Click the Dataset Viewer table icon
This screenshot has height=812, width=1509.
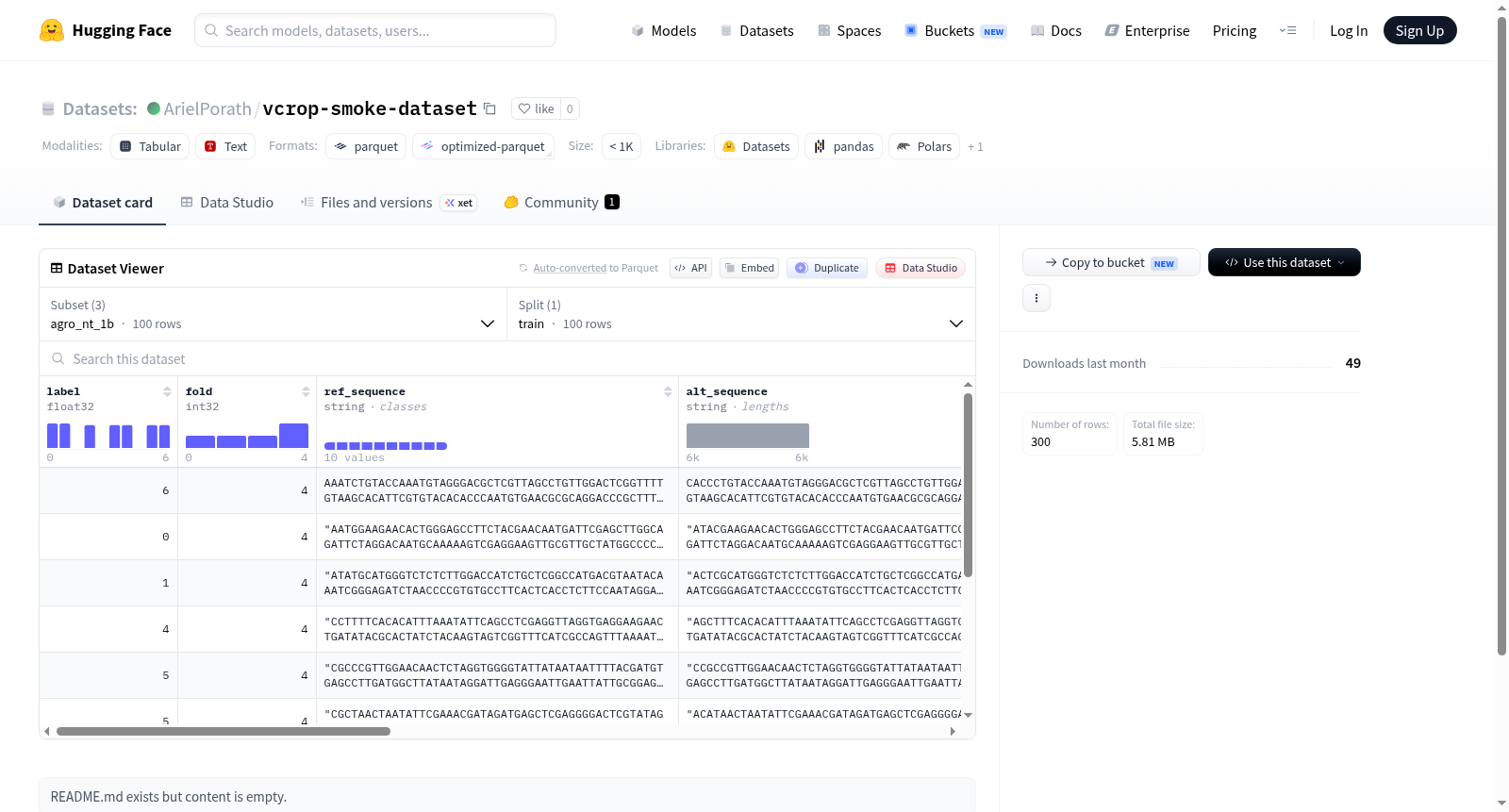57,269
